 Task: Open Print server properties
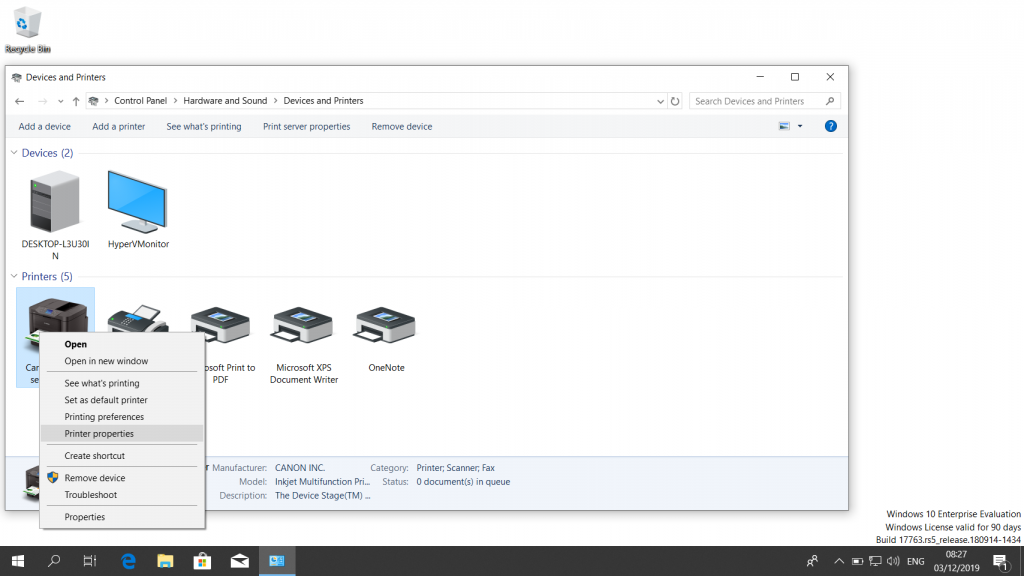click(x=306, y=127)
